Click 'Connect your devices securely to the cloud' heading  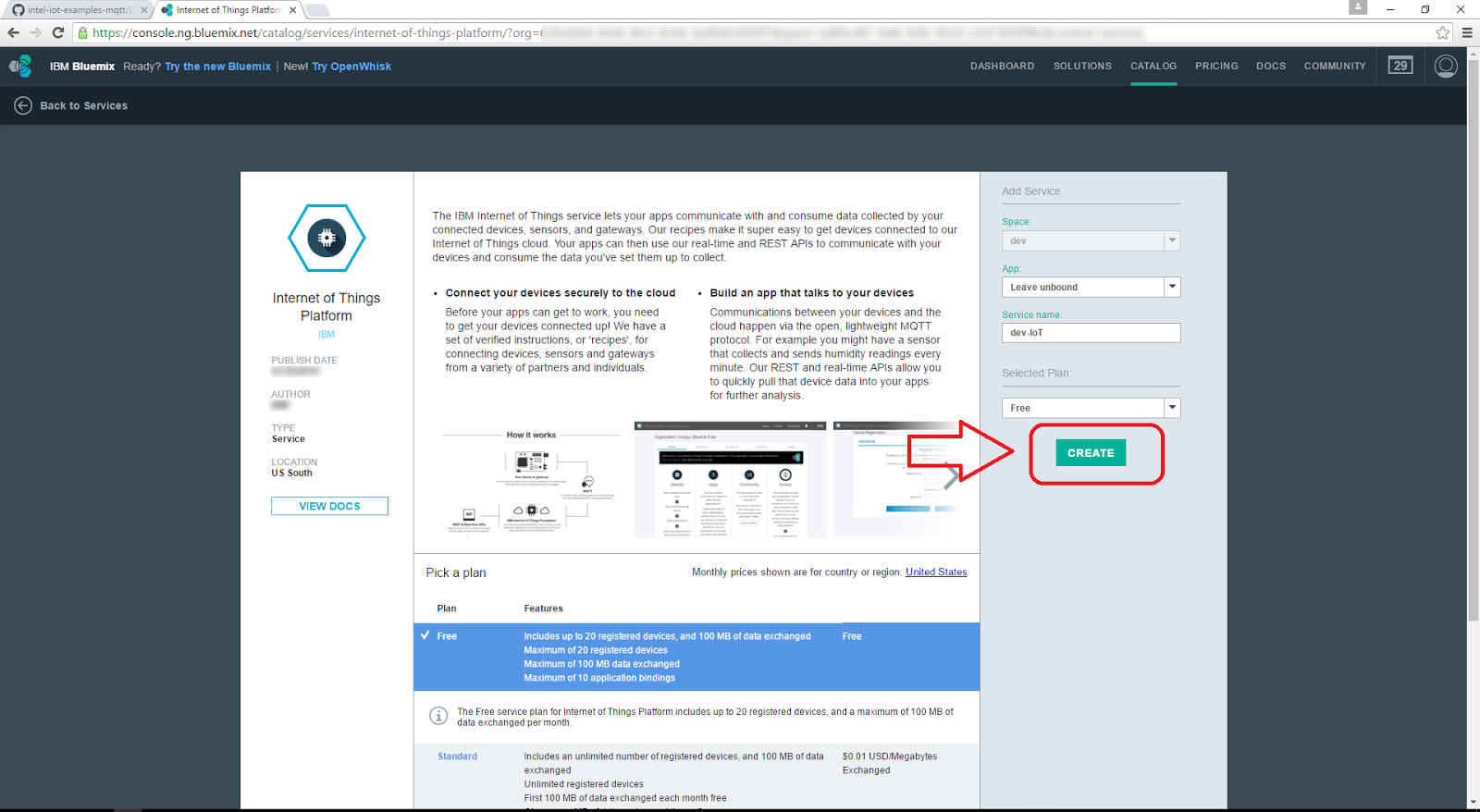tap(561, 293)
